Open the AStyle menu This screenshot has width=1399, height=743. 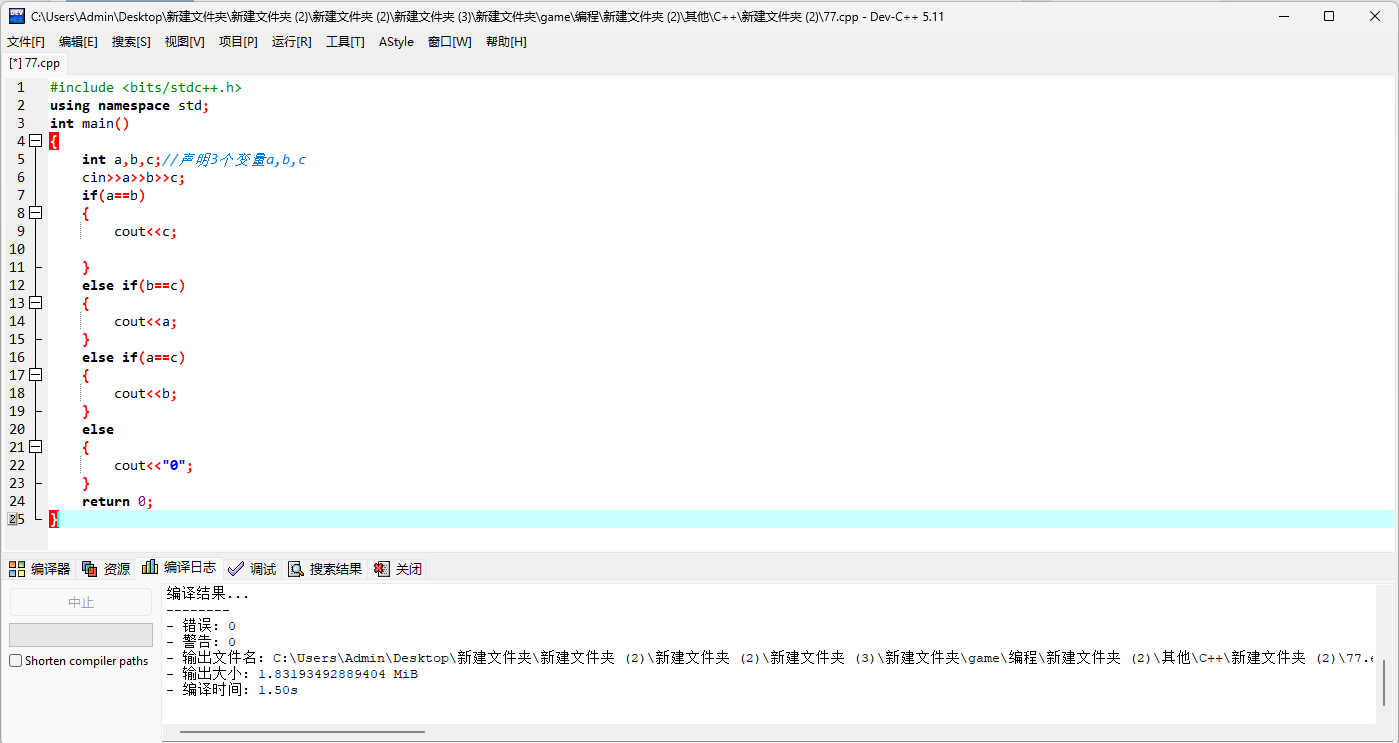396,42
